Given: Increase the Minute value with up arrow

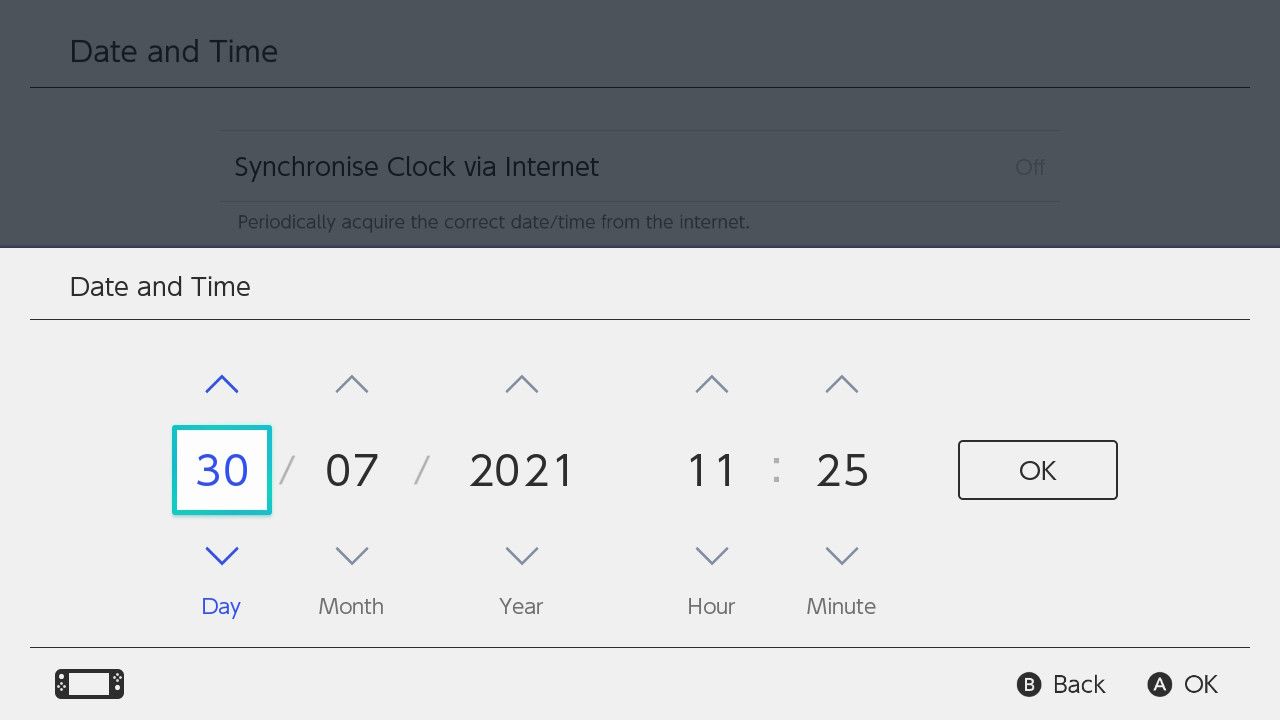Looking at the screenshot, I should [841, 383].
